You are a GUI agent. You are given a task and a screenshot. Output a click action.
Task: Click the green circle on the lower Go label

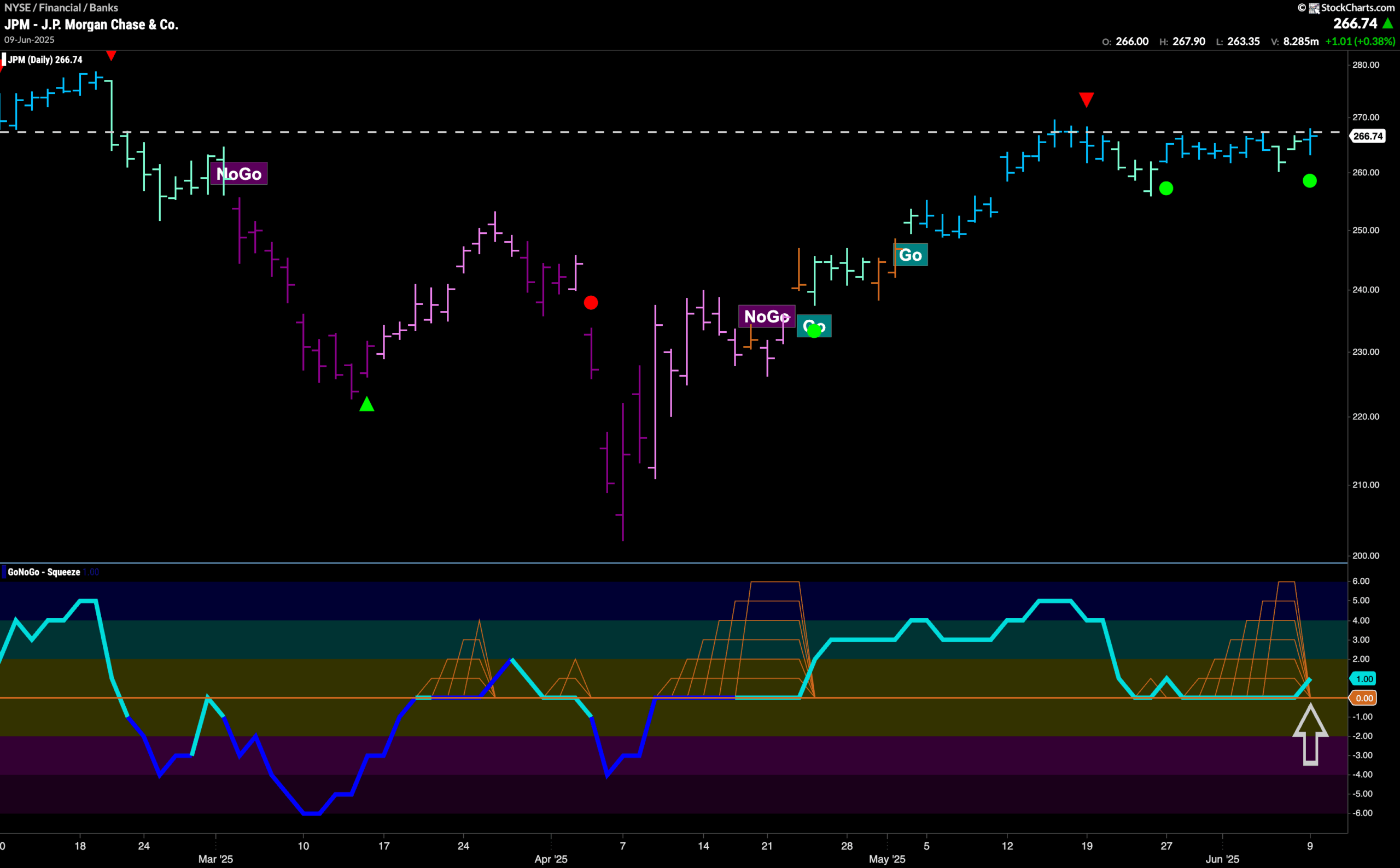click(814, 330)
